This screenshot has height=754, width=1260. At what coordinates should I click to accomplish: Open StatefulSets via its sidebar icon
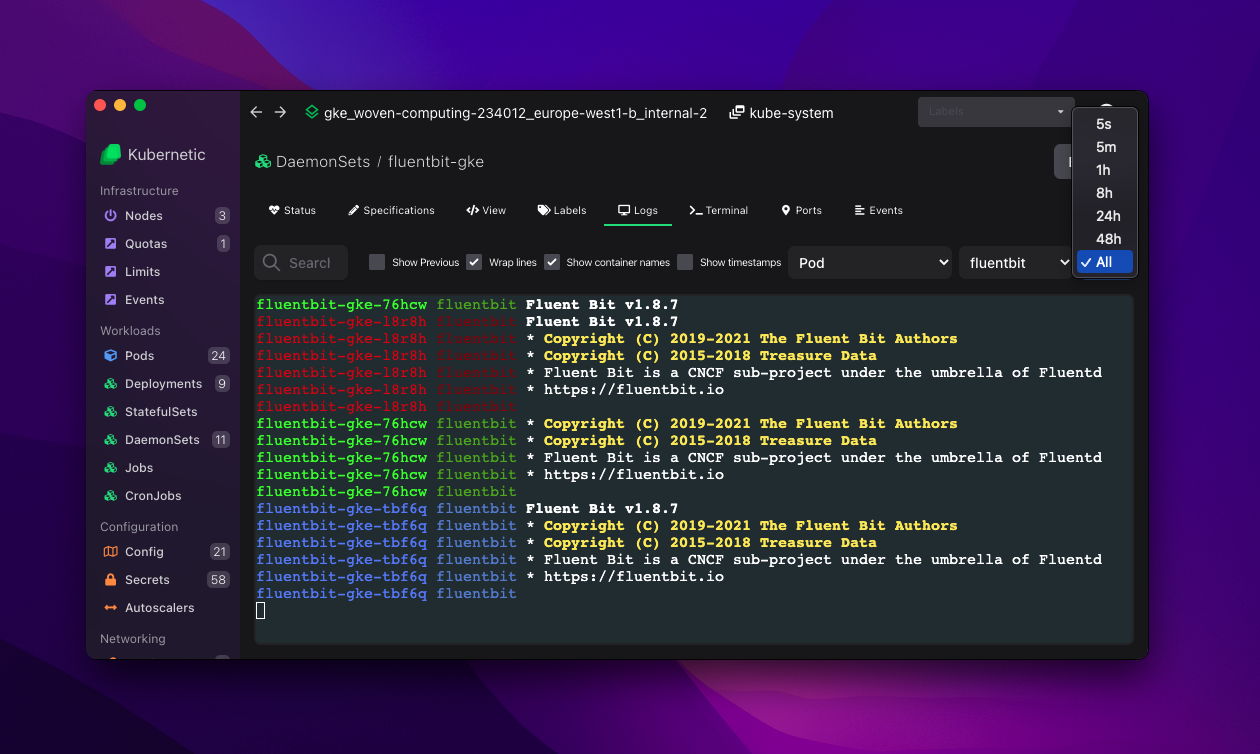click(111, 412)
